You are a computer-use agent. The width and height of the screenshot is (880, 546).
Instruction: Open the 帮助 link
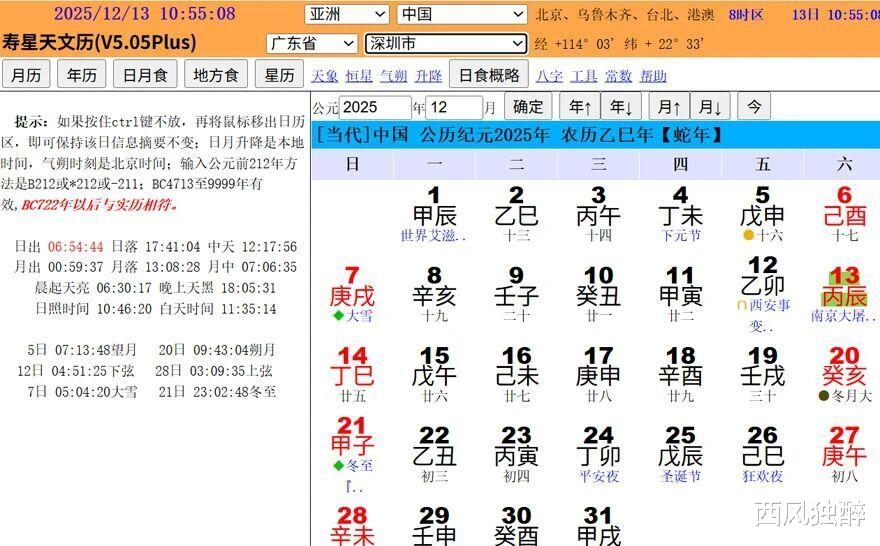tap(653, 76)
